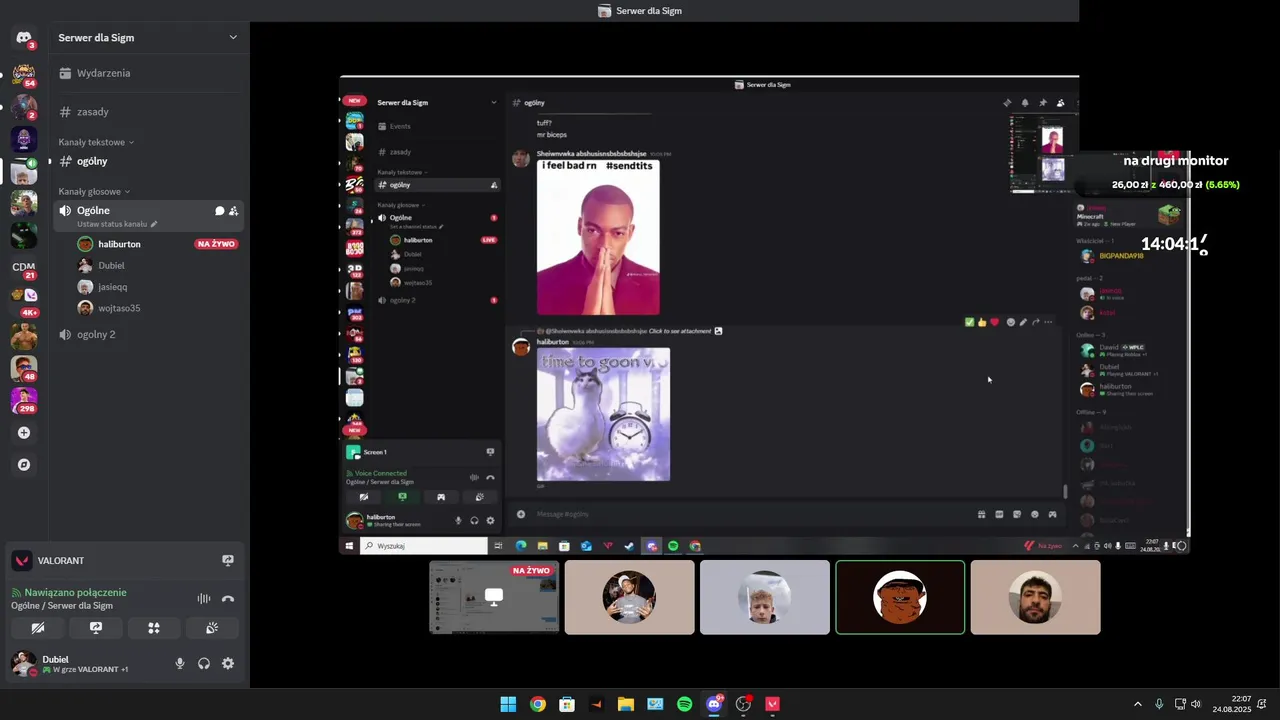Click the Add a Server plus icon
Image resolution: width=1280 pixels, height=720 pixels.
coord(24,433)
